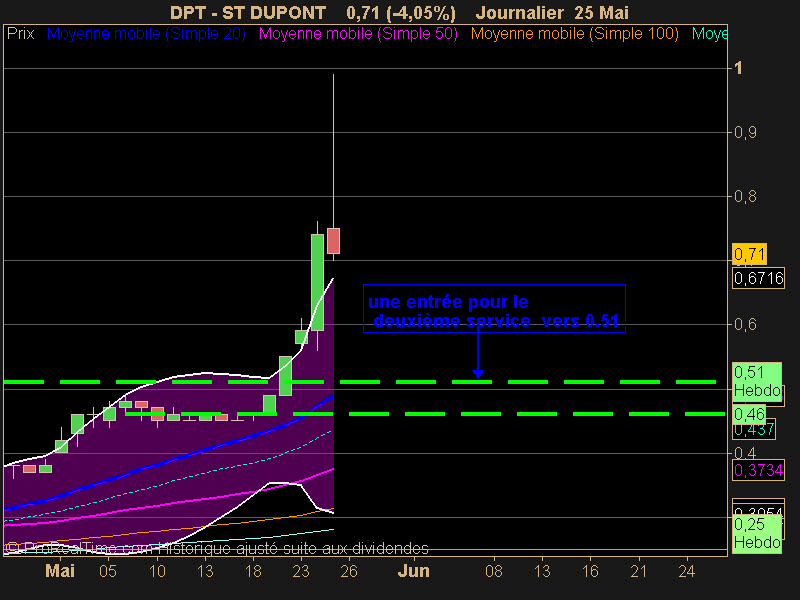Click the green 0,46 level tag
The height and width of the screenshot is (600, 800).
click(749, 414)
